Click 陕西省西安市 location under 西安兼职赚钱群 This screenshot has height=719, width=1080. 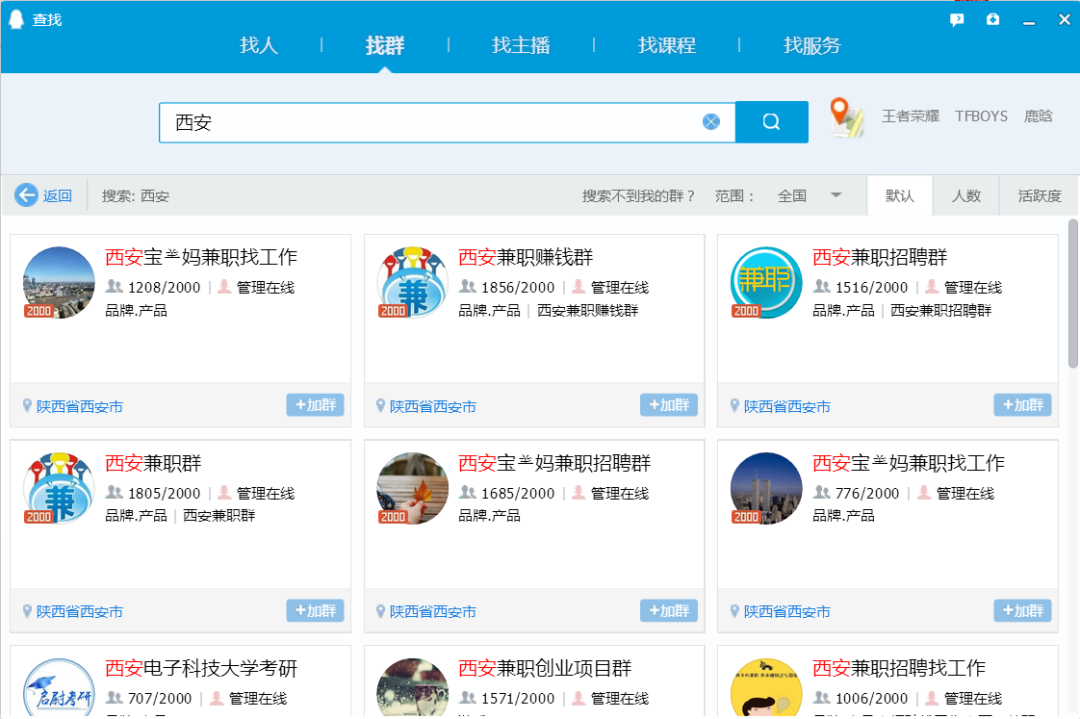click(x=433, y=406)
